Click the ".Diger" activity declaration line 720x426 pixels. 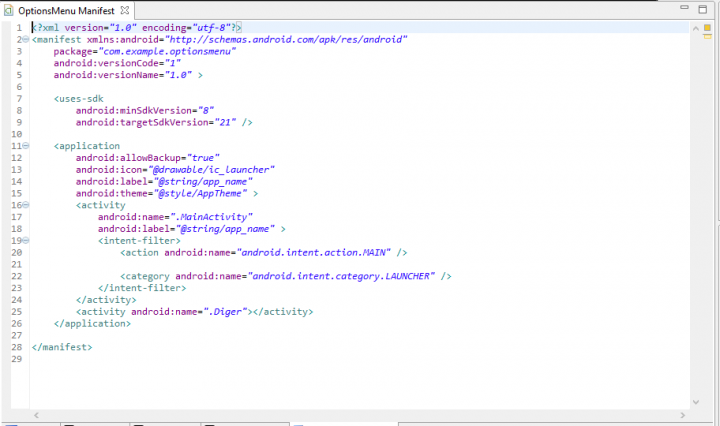tap(194, 312)
